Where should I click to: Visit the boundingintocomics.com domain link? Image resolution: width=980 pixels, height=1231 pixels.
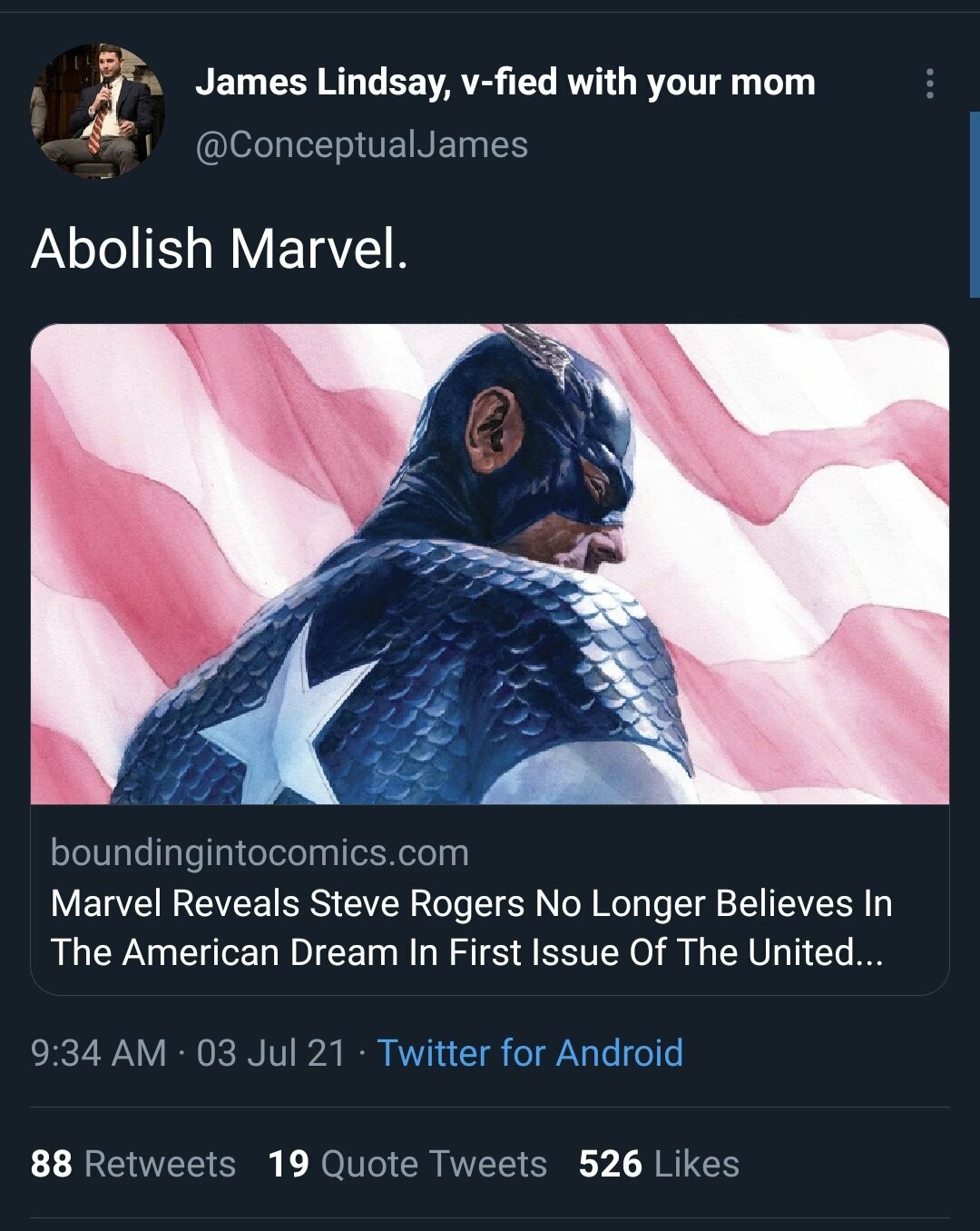[x=260, y=852]
